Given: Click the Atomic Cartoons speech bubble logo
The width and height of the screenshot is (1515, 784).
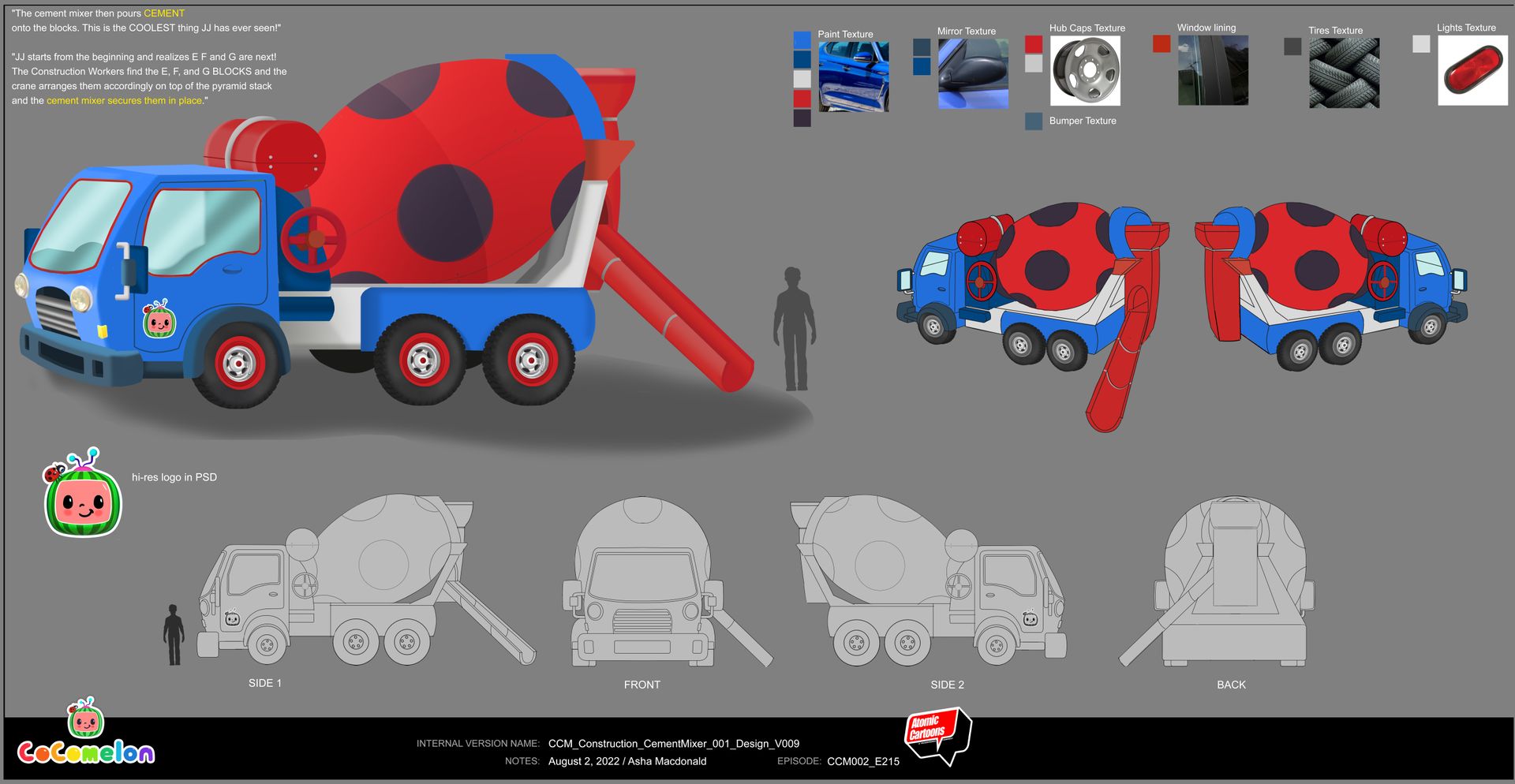Looking at the screenshot, I should coord(937,735).
